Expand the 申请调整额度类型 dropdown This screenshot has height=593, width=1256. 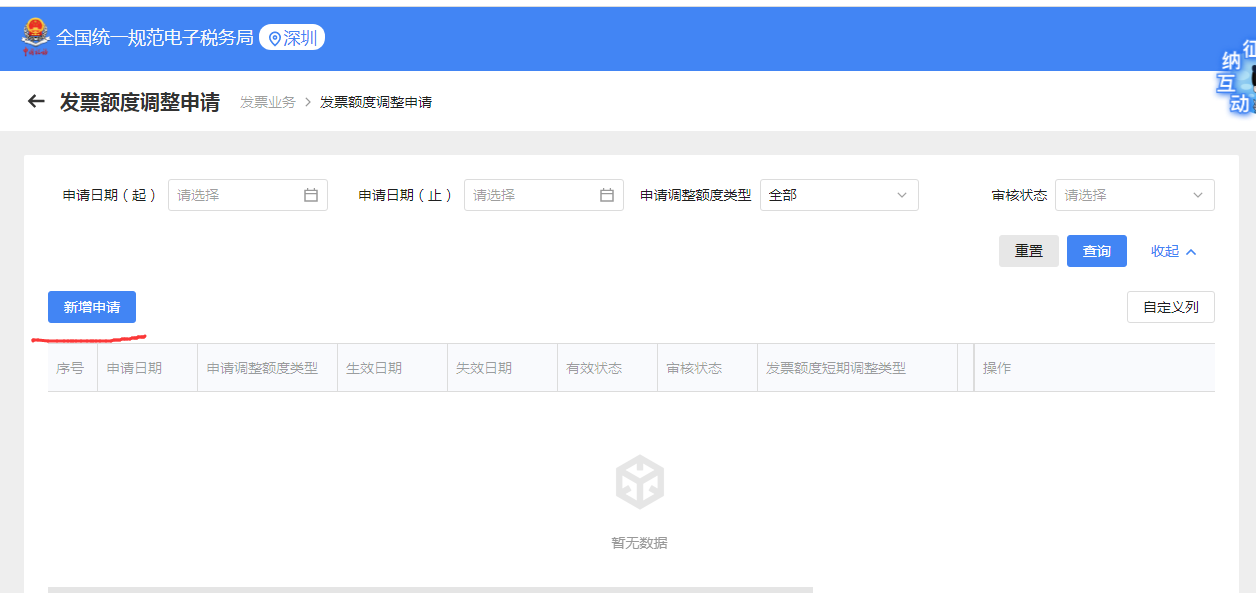[839, 195]
